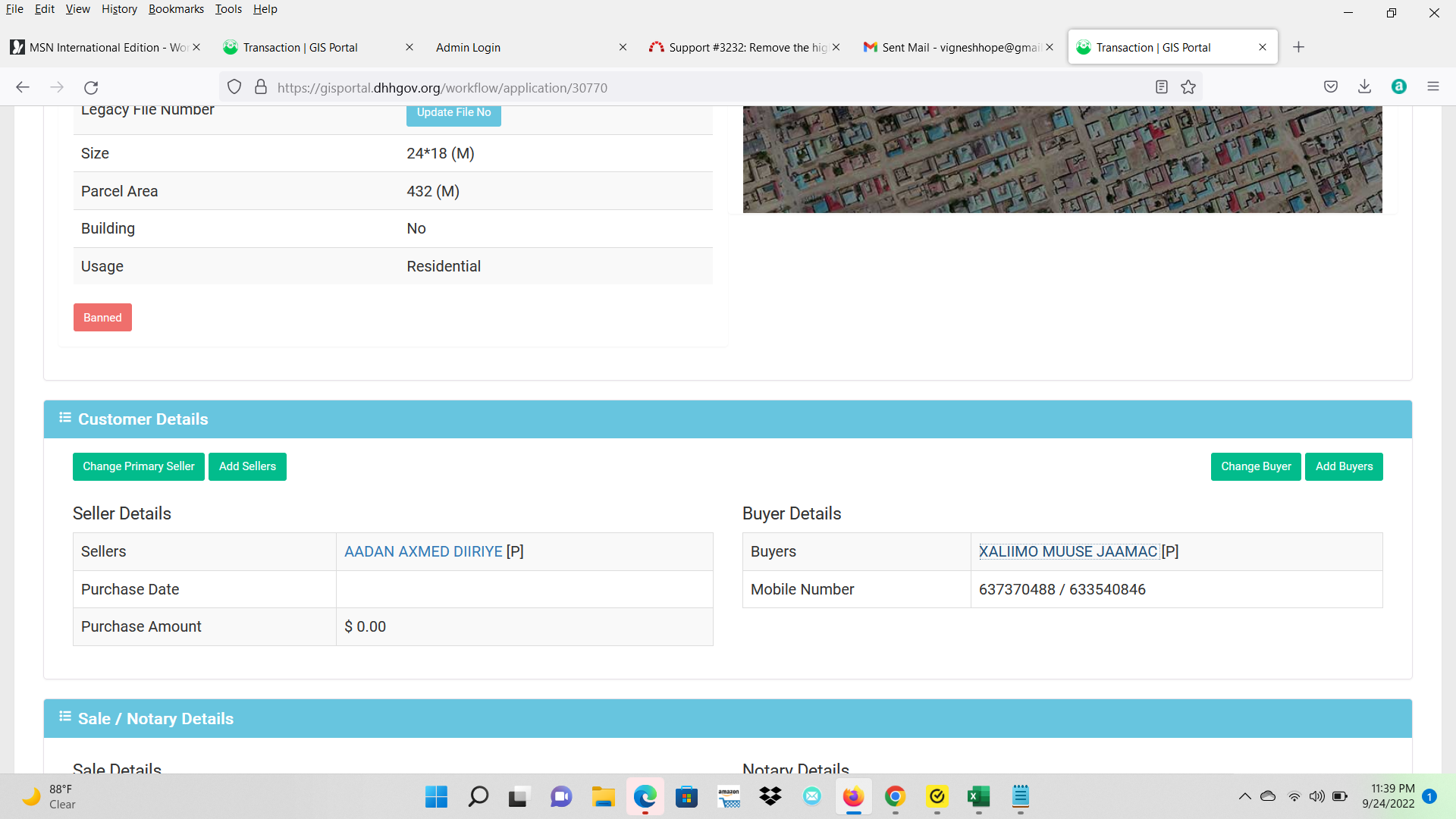This screenshot has height=819, width=1456.
Task: Show hidden system tray icons
Action: (x=1244, y=796)
